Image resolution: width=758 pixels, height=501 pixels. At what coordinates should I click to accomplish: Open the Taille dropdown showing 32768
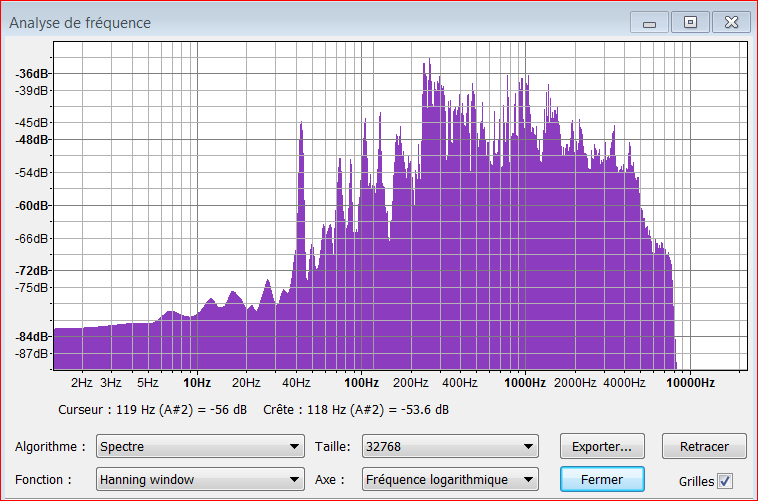click(x=450, y=447)
